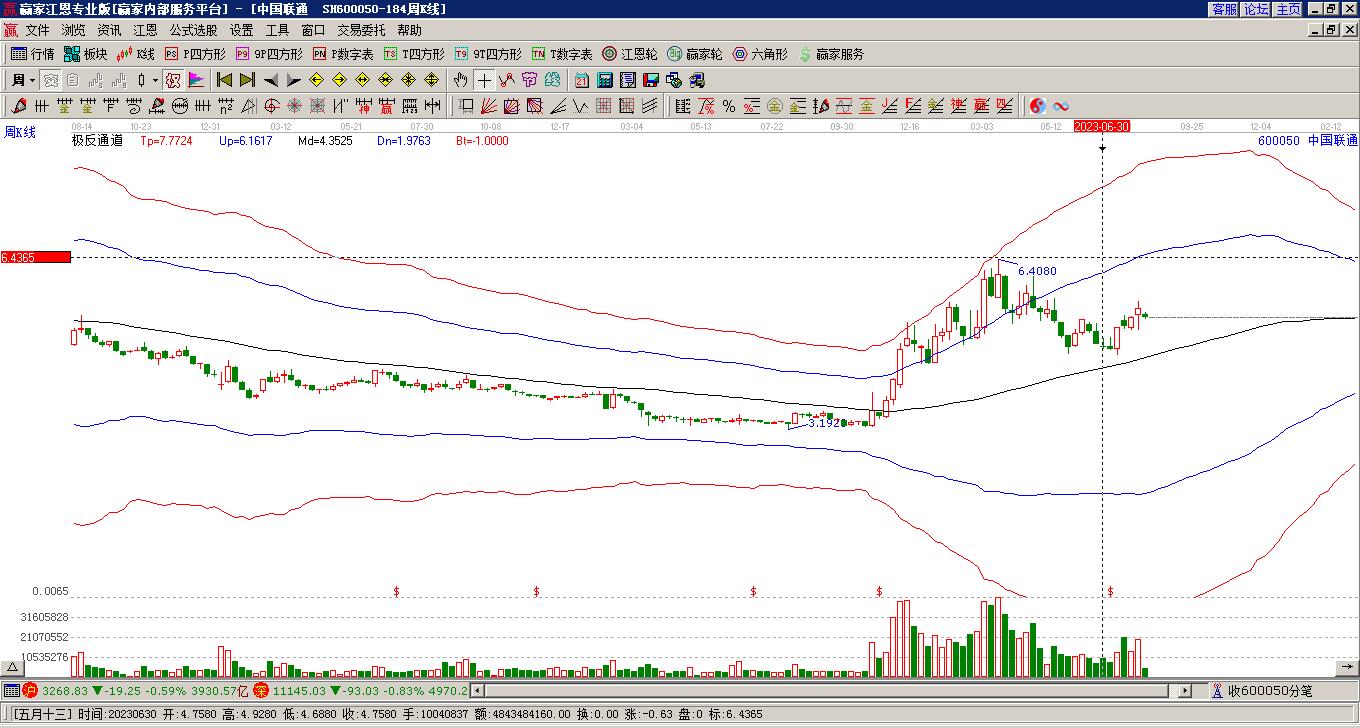Open the 交易委托 menu

point(361,30)
